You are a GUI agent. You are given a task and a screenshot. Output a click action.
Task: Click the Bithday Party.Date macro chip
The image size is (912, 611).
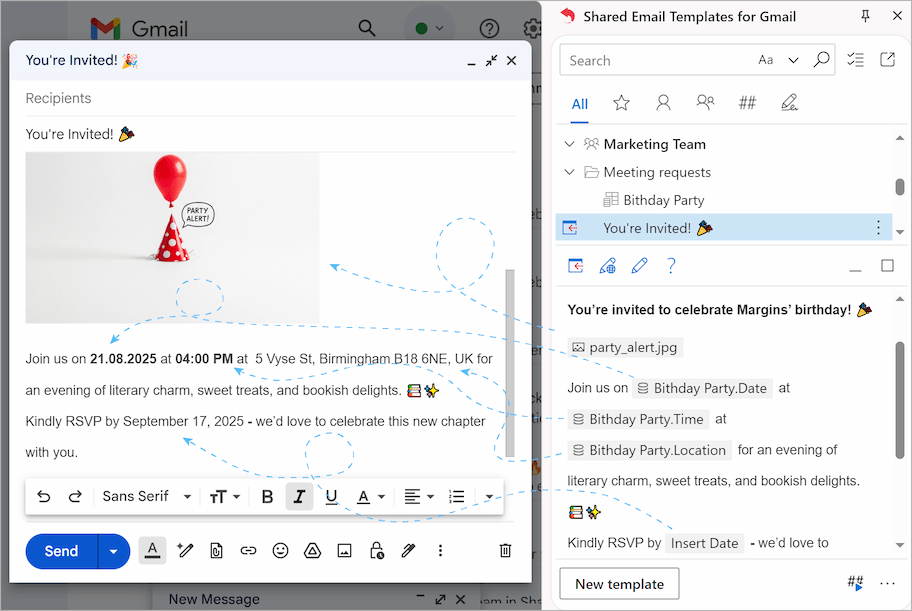click(x=703, y=388)
